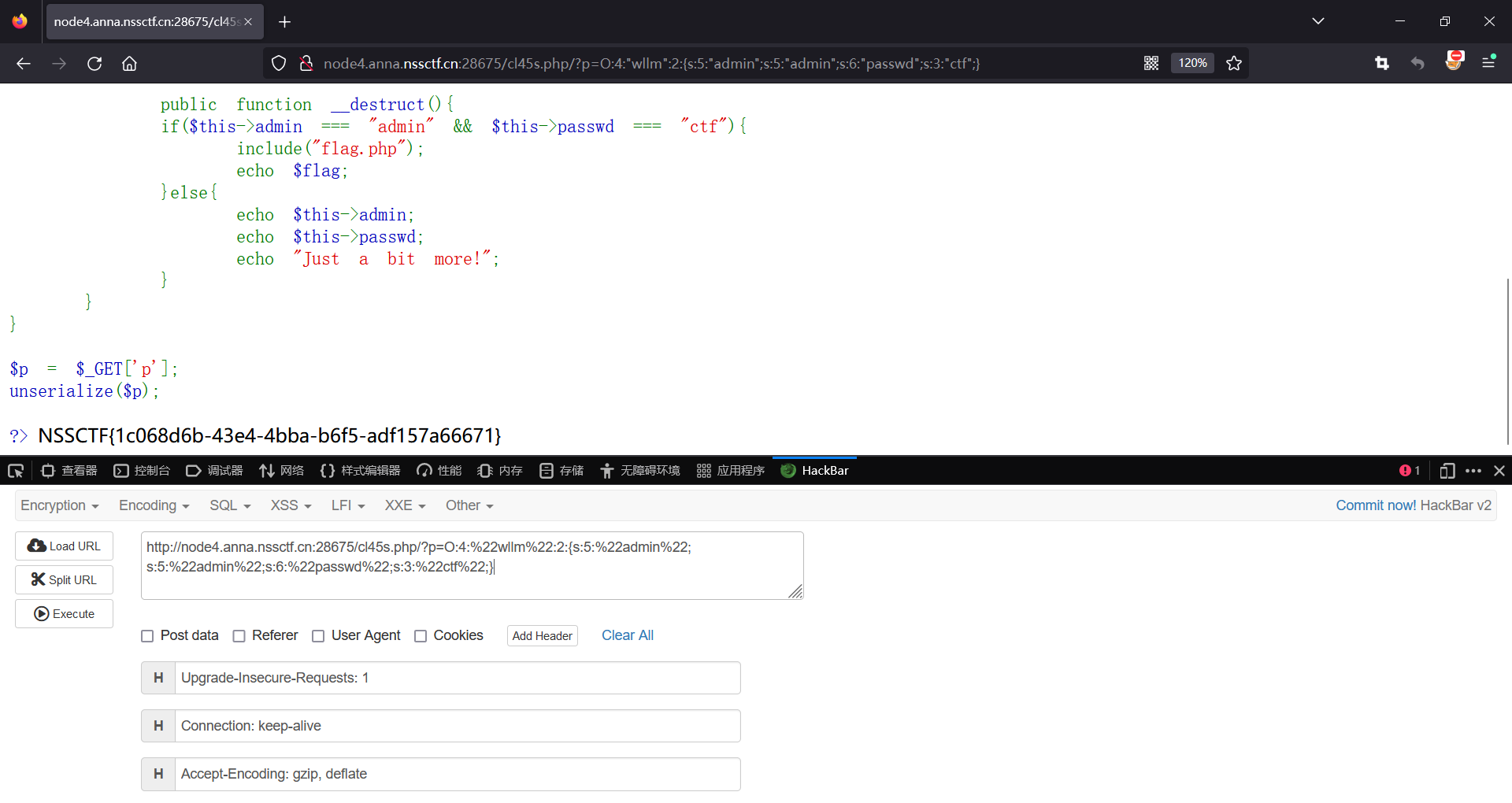
Task: Enable the Cookies checkbox
Action: pos(421,636)
